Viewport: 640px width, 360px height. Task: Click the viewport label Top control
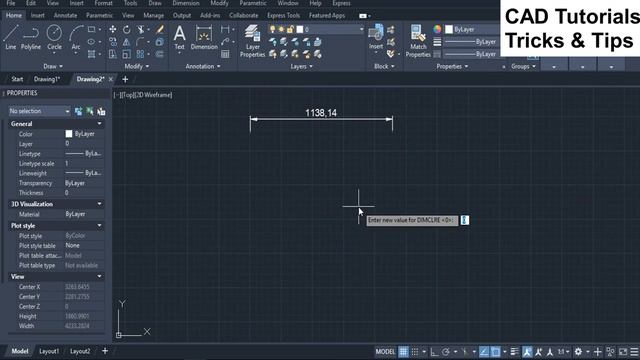point(128,95)
